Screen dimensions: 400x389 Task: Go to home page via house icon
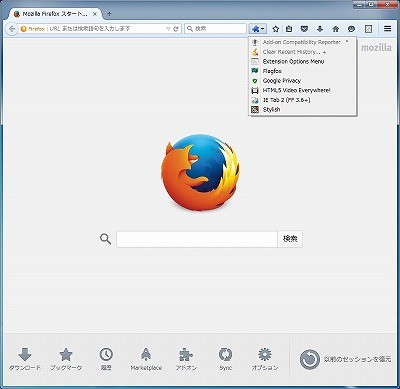336,29
